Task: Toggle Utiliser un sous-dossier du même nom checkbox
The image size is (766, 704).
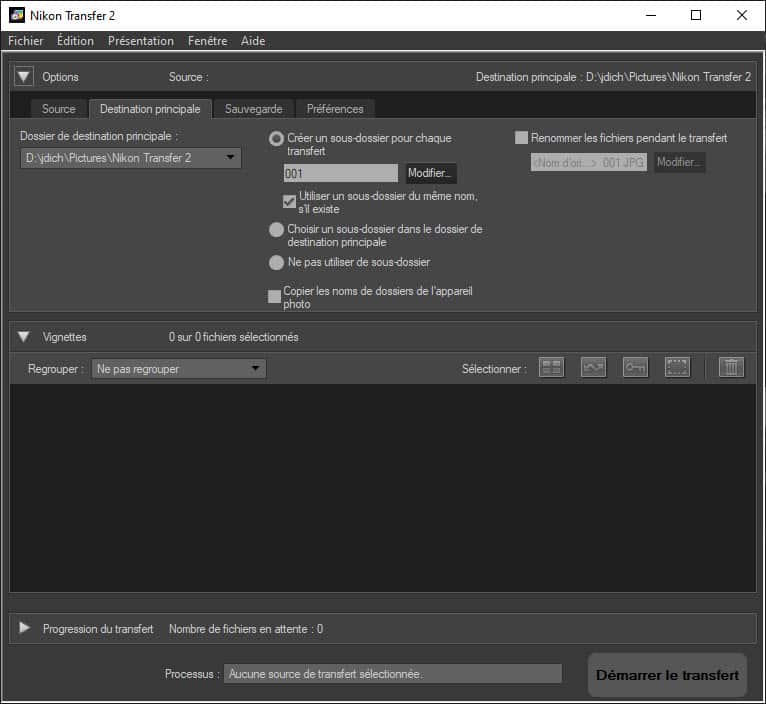Action: (x=289, y=201)
